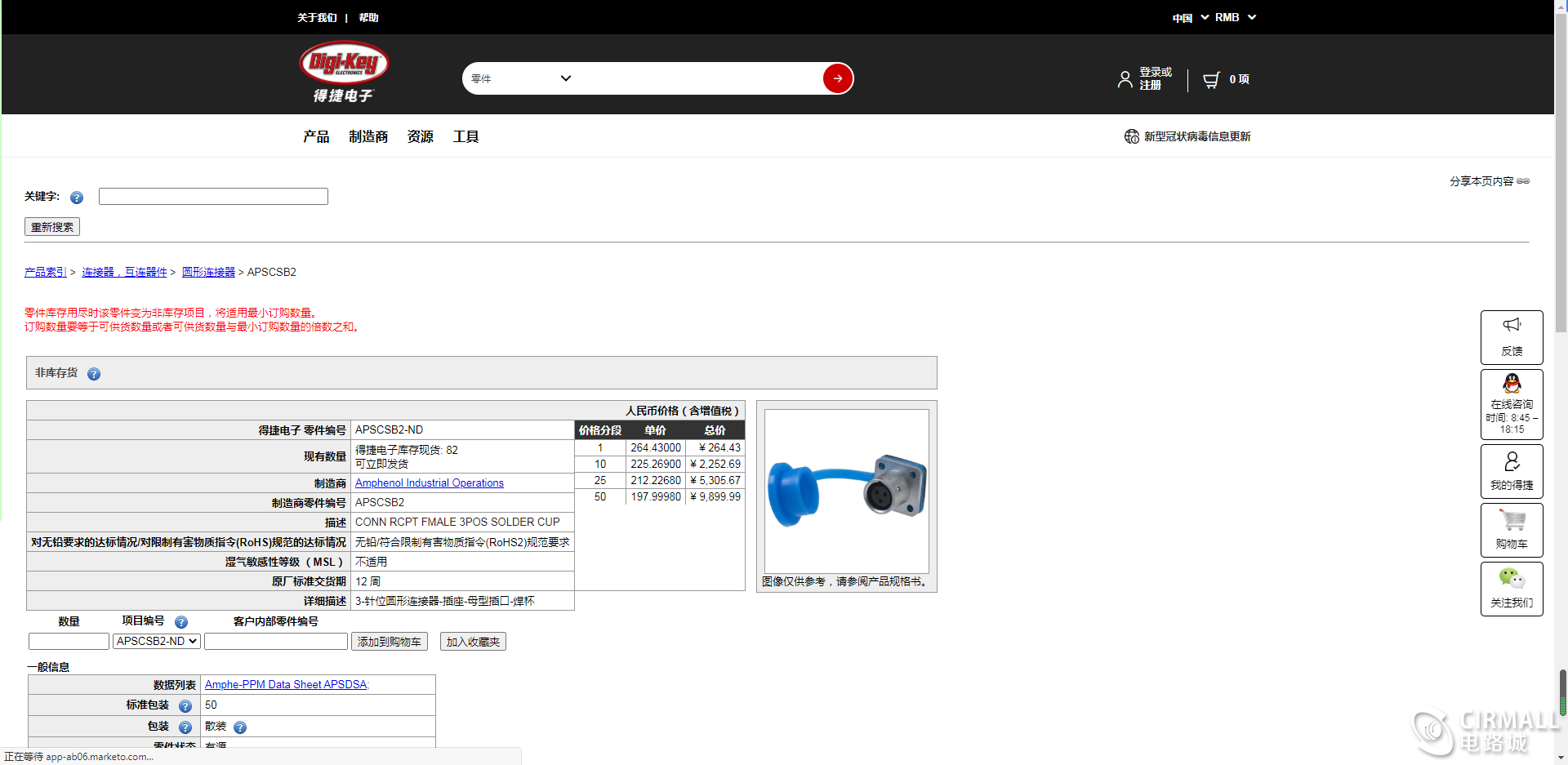The image size is (1568, 765).
Task: Open the shopping cart icon in header
Action: (1211, 79)
